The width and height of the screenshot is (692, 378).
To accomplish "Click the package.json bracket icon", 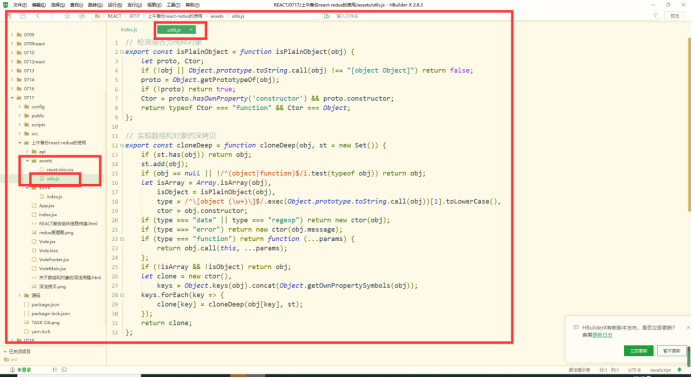I will click(26, 304).
